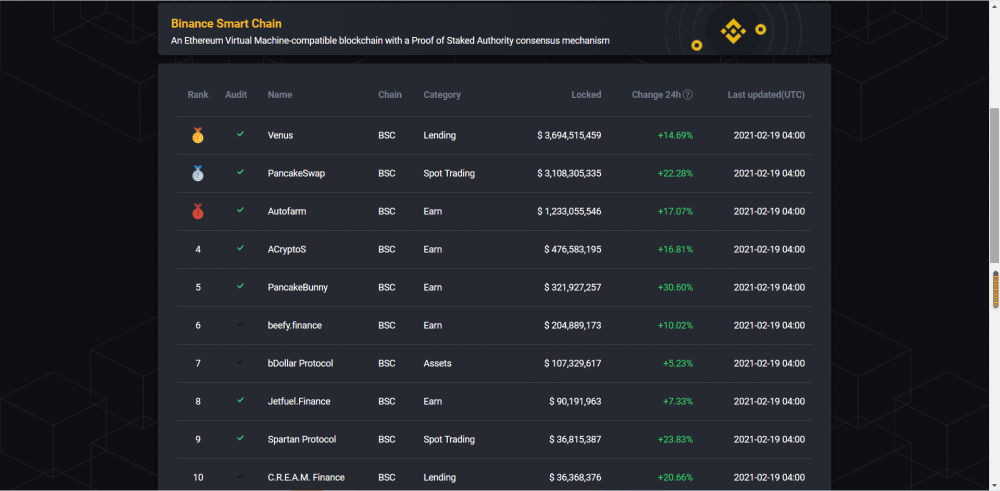Sort by the Rank column header
The image size is (1000, 491).
(198, 95)
